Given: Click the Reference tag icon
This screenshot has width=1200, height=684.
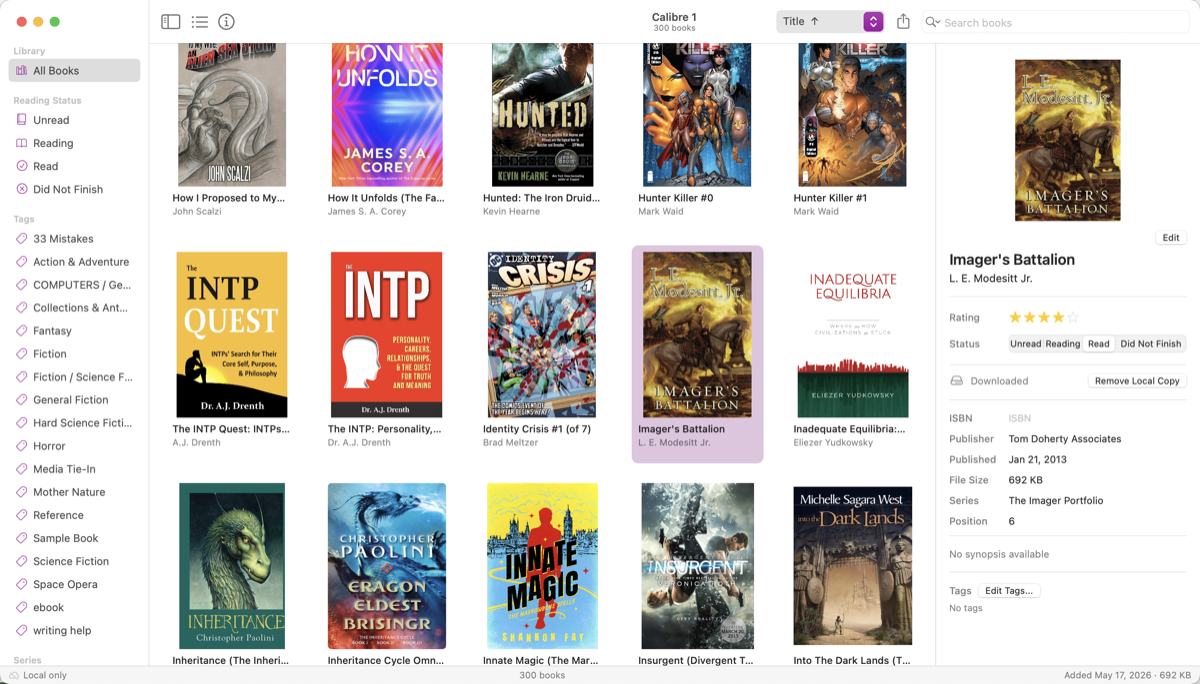Looking at the screenshot, I should tap(22, 515).
